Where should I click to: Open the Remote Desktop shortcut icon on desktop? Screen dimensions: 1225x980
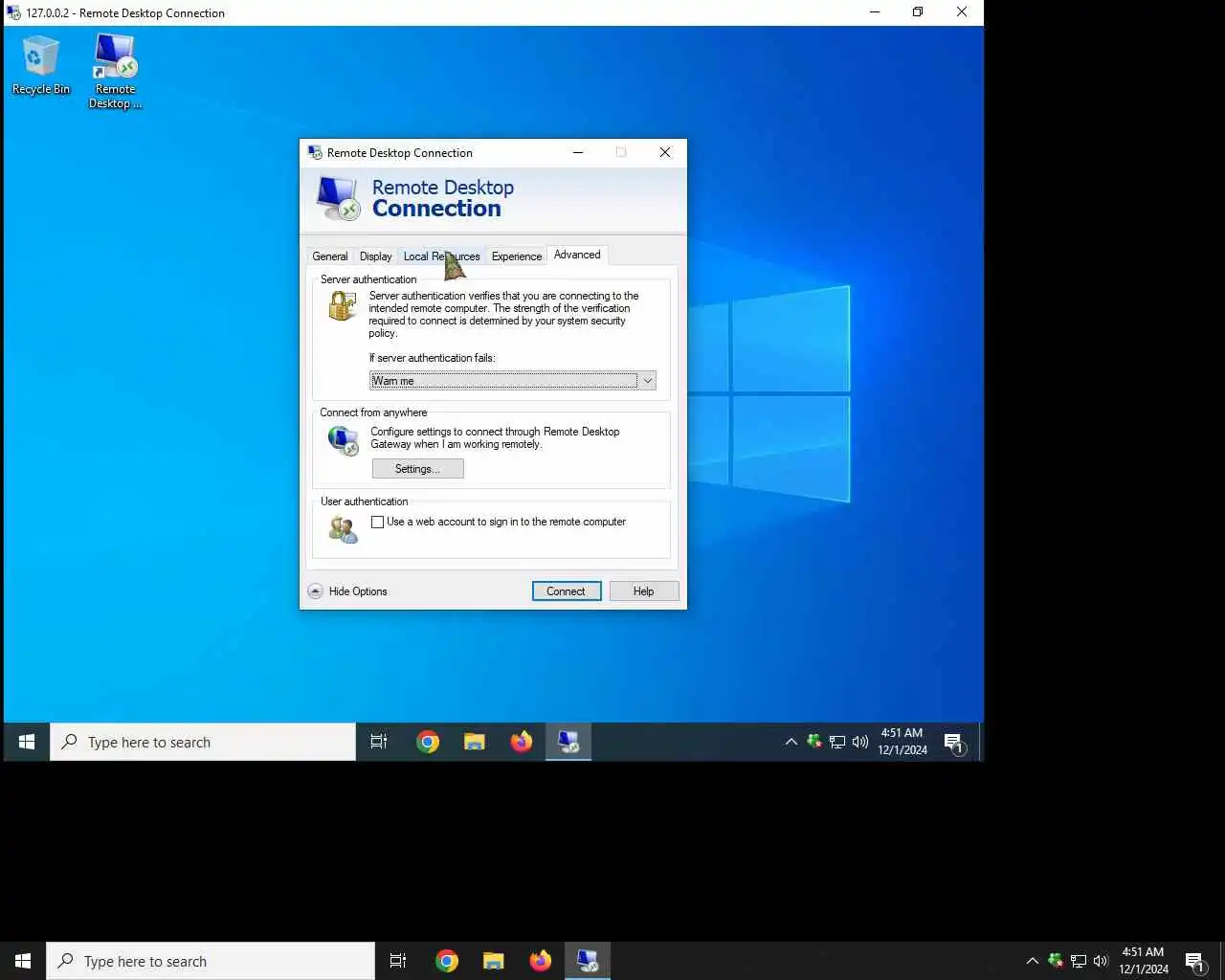[x=115, y=71]
